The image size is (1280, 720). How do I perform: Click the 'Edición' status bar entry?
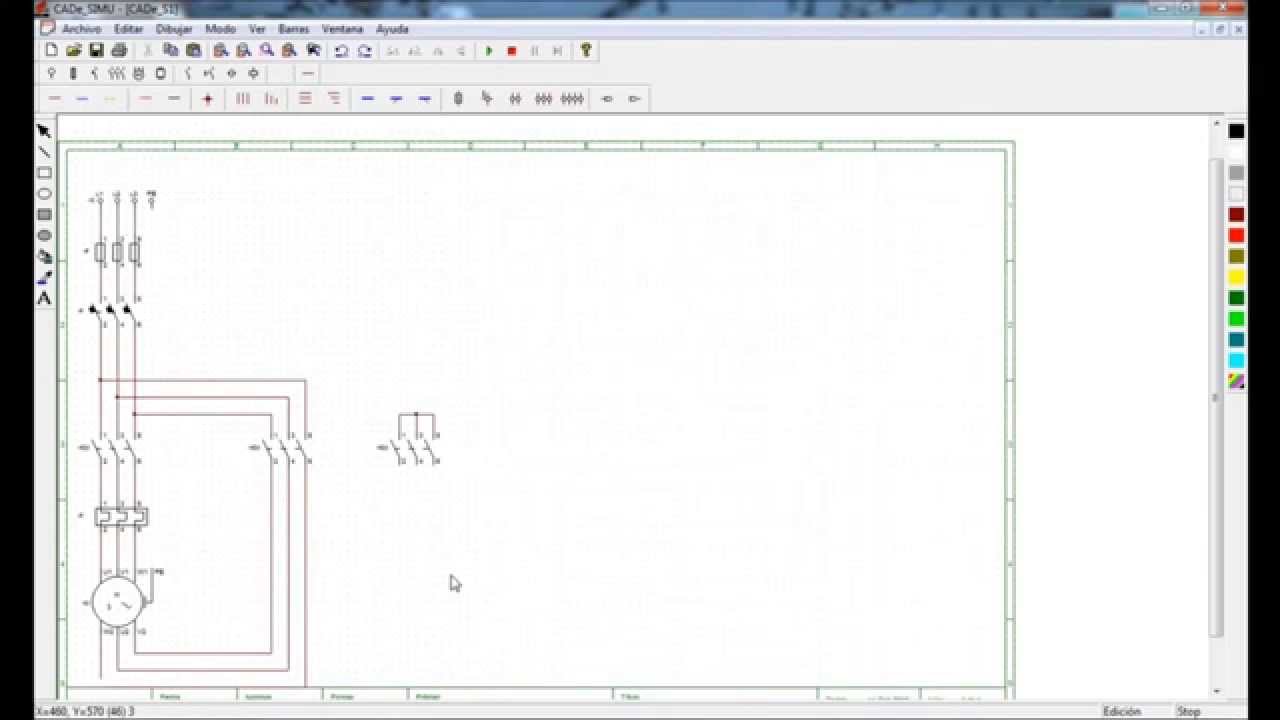coord(1121,712)
